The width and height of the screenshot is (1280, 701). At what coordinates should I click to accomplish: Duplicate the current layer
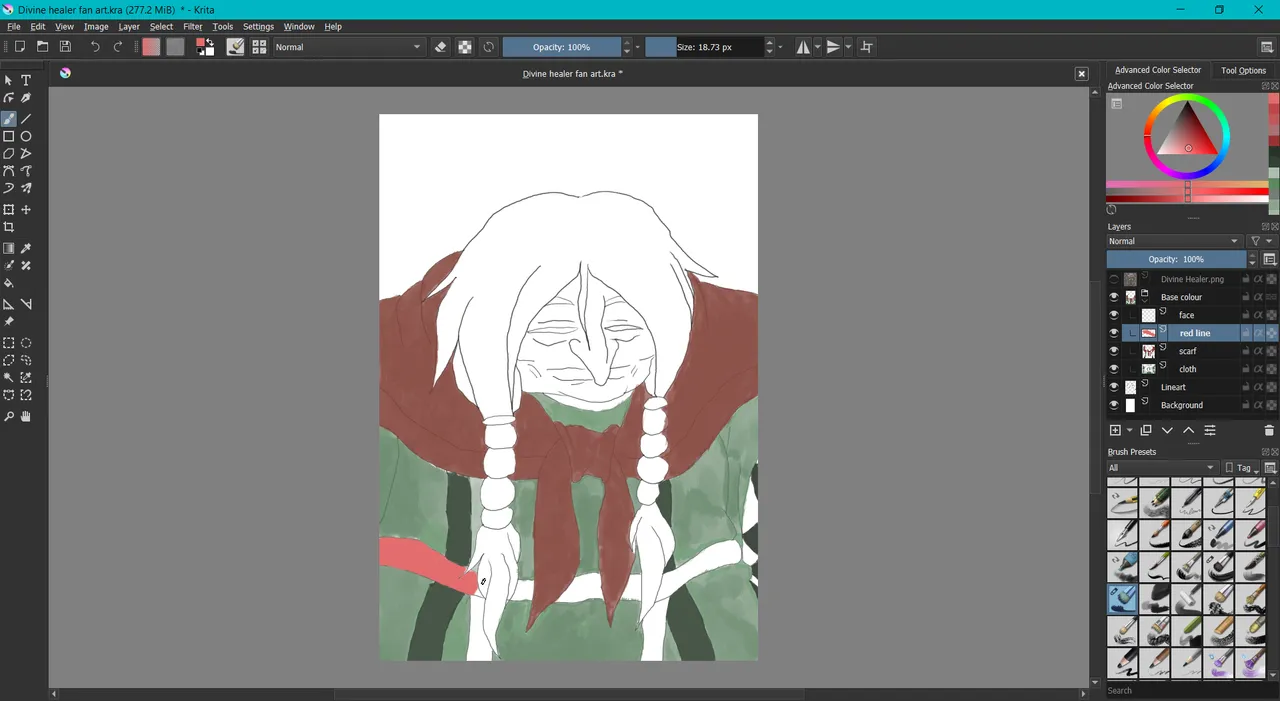pos(1146,430)
